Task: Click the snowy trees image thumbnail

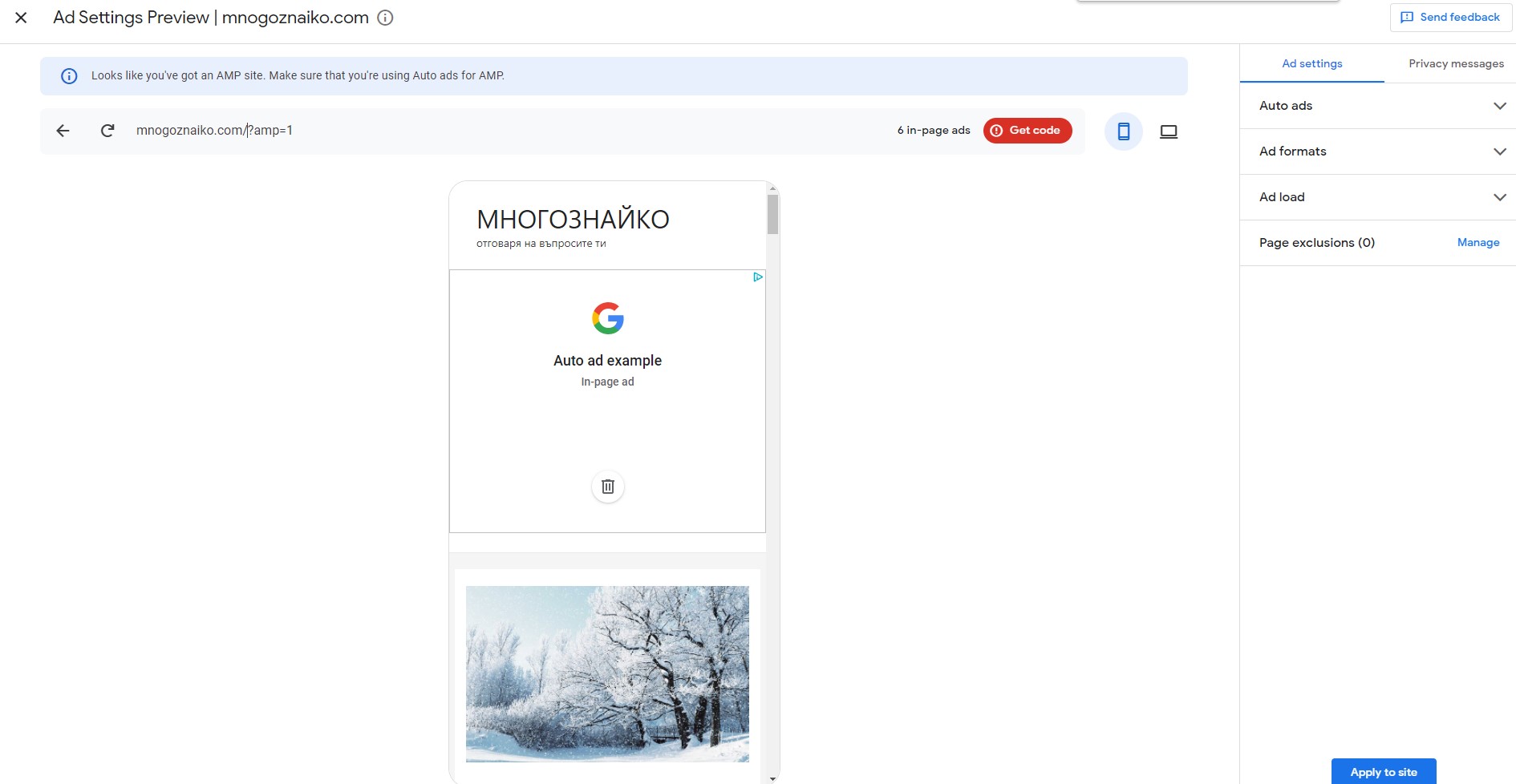Action: tap(607, 673)
